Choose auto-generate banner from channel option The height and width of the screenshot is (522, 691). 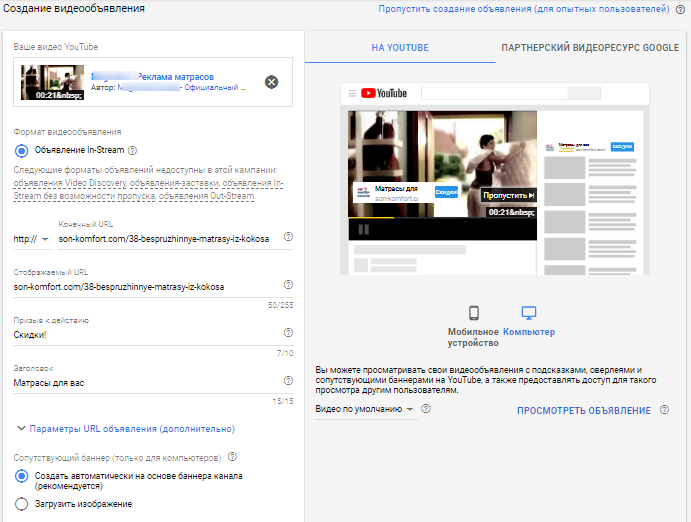(x=22, y=476)
